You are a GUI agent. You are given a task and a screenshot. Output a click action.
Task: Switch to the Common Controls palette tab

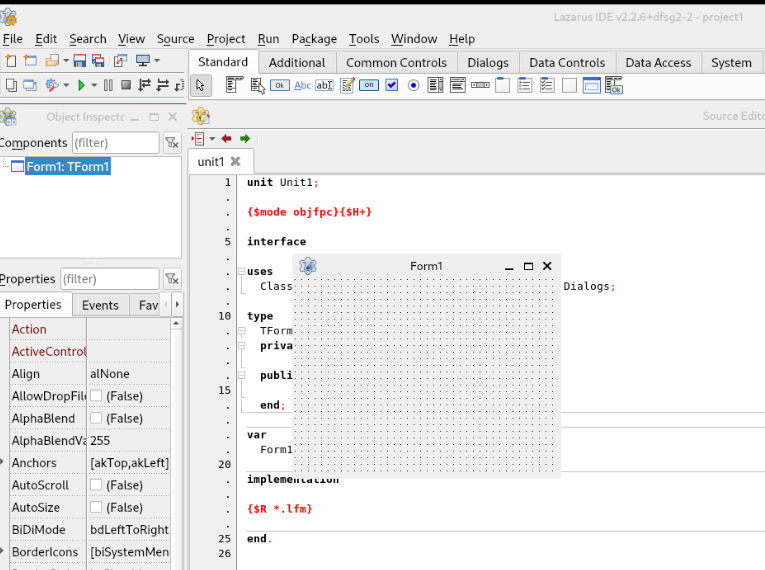396,62
